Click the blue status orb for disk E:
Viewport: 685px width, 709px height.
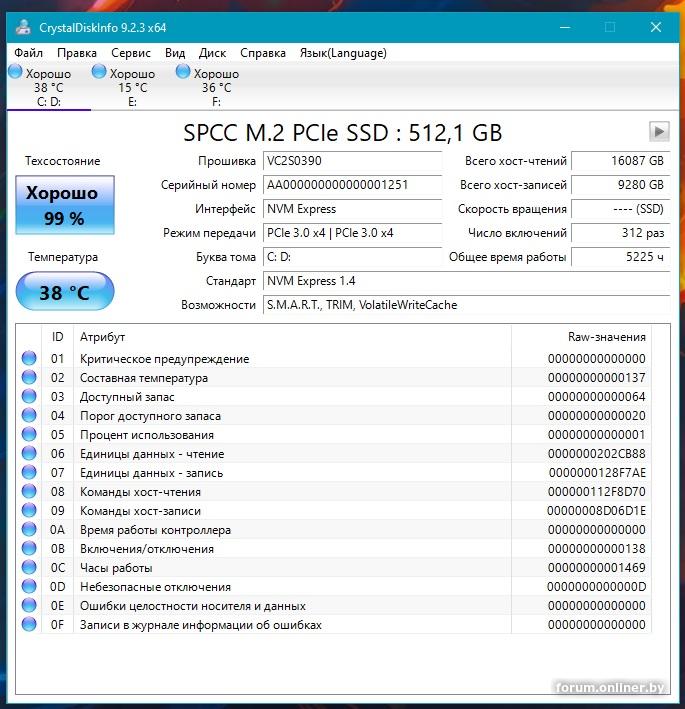(x=99, y=72)
